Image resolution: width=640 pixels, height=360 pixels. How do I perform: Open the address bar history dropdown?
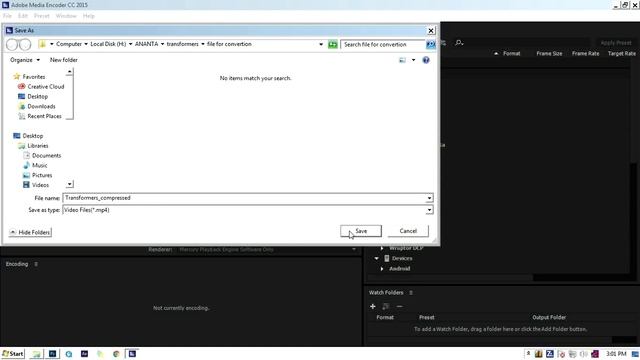(321, 44)
